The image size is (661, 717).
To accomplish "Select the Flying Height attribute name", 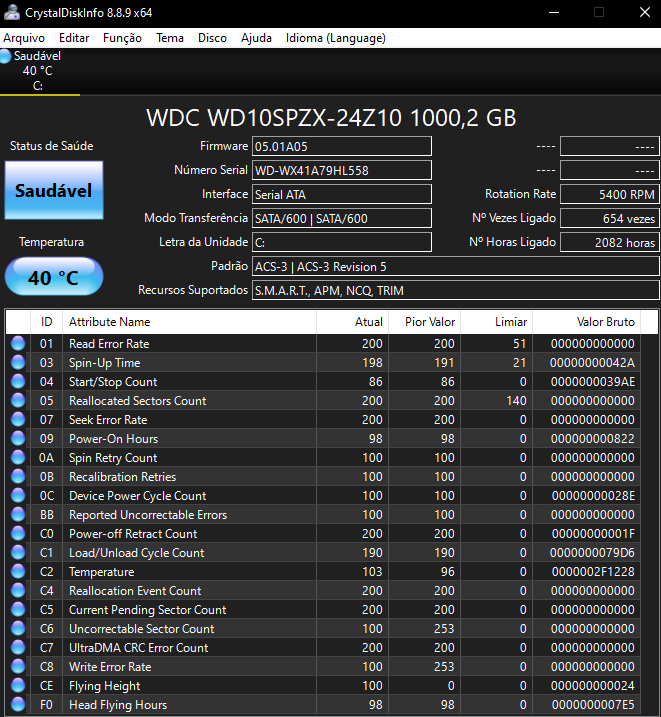I will tap(105, 686).
